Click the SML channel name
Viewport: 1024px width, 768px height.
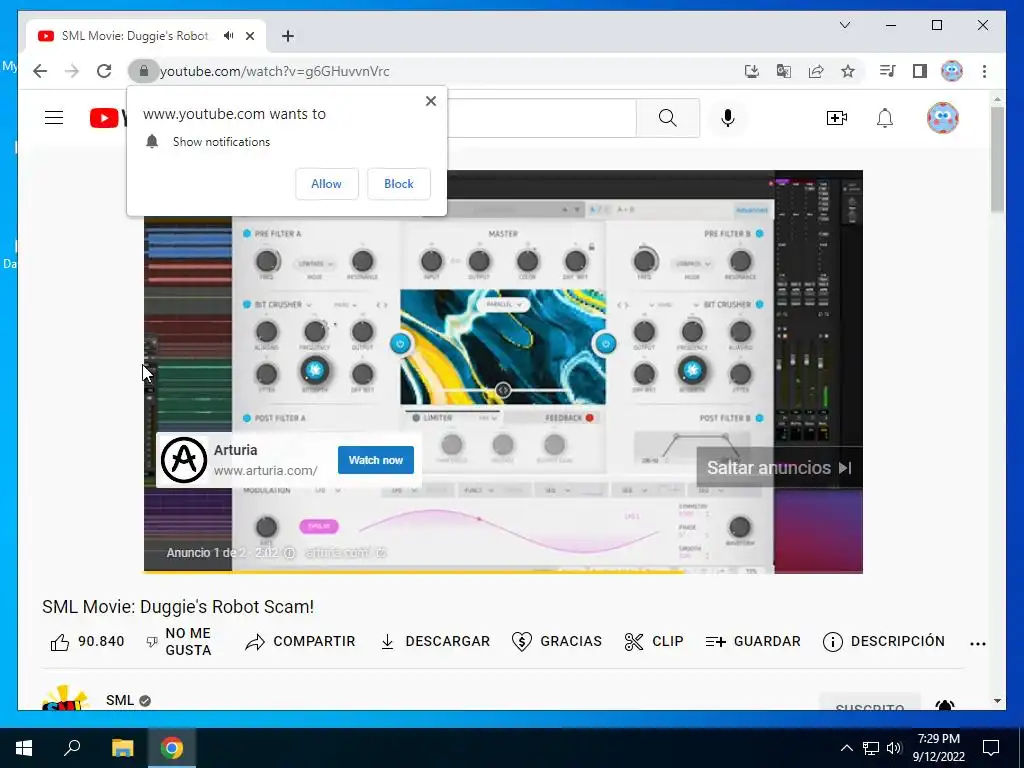120,700
